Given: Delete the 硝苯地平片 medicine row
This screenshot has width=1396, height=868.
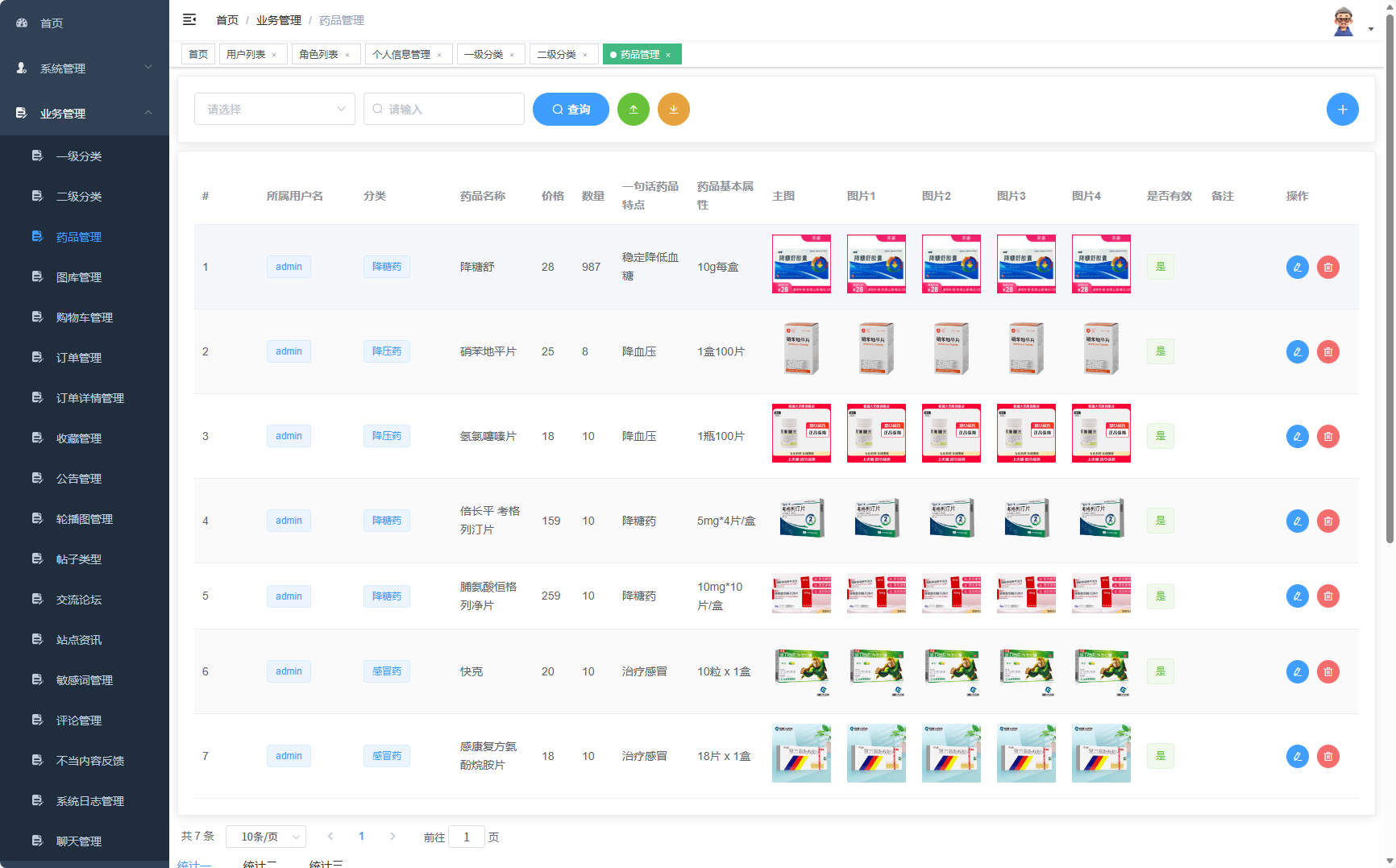Looking at the screenshot, I should 1327,351.
